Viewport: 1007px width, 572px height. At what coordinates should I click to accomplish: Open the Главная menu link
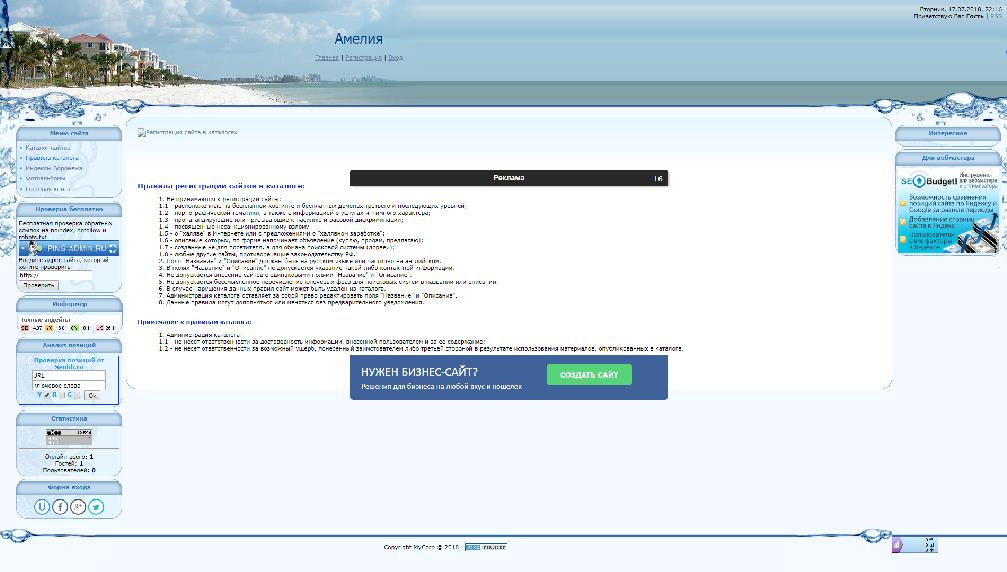click(327, 58)
